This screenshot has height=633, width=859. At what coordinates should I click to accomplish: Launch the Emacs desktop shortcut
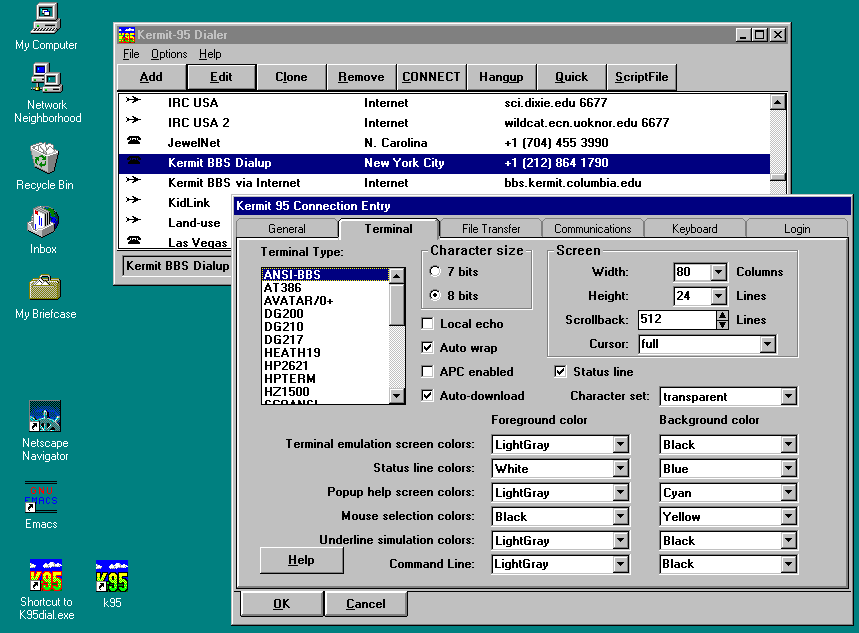click(41, 498)
